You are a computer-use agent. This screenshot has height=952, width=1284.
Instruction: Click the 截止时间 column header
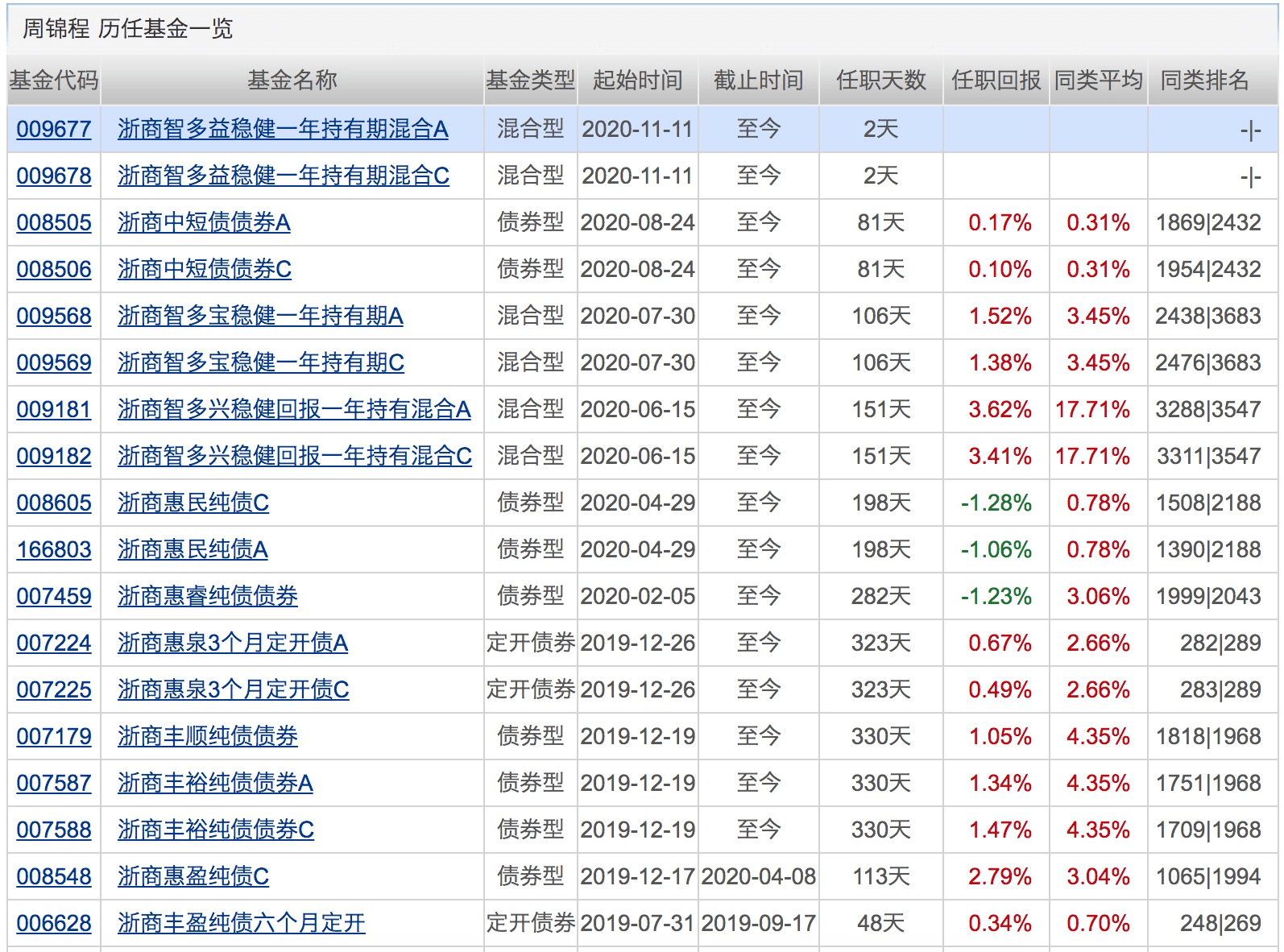pyautogui.click(x=759, y=81)
